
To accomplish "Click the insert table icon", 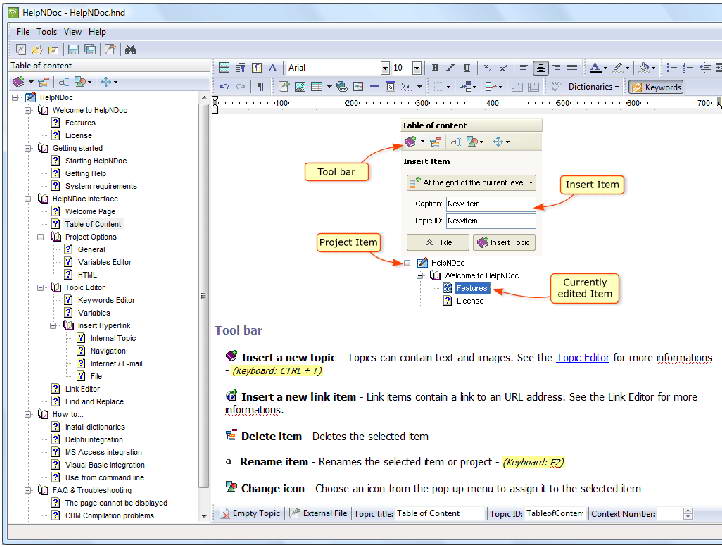I will coord(316,86).
